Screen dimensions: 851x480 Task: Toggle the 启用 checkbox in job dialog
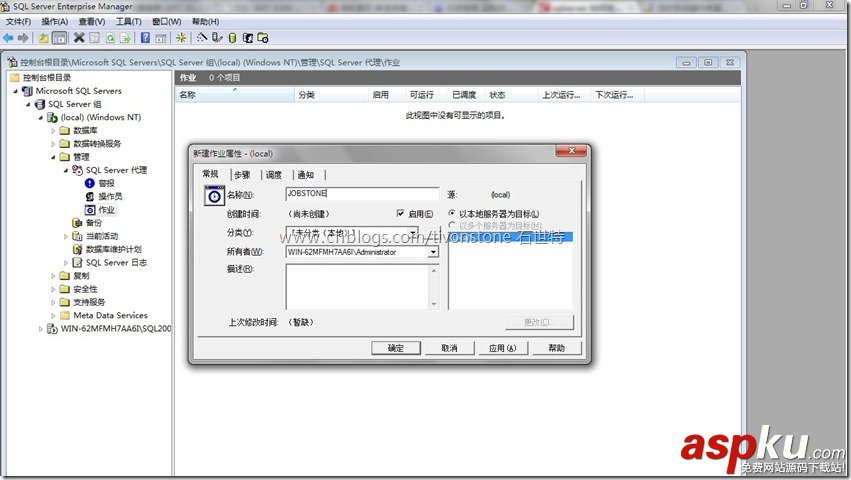(401, 213)
